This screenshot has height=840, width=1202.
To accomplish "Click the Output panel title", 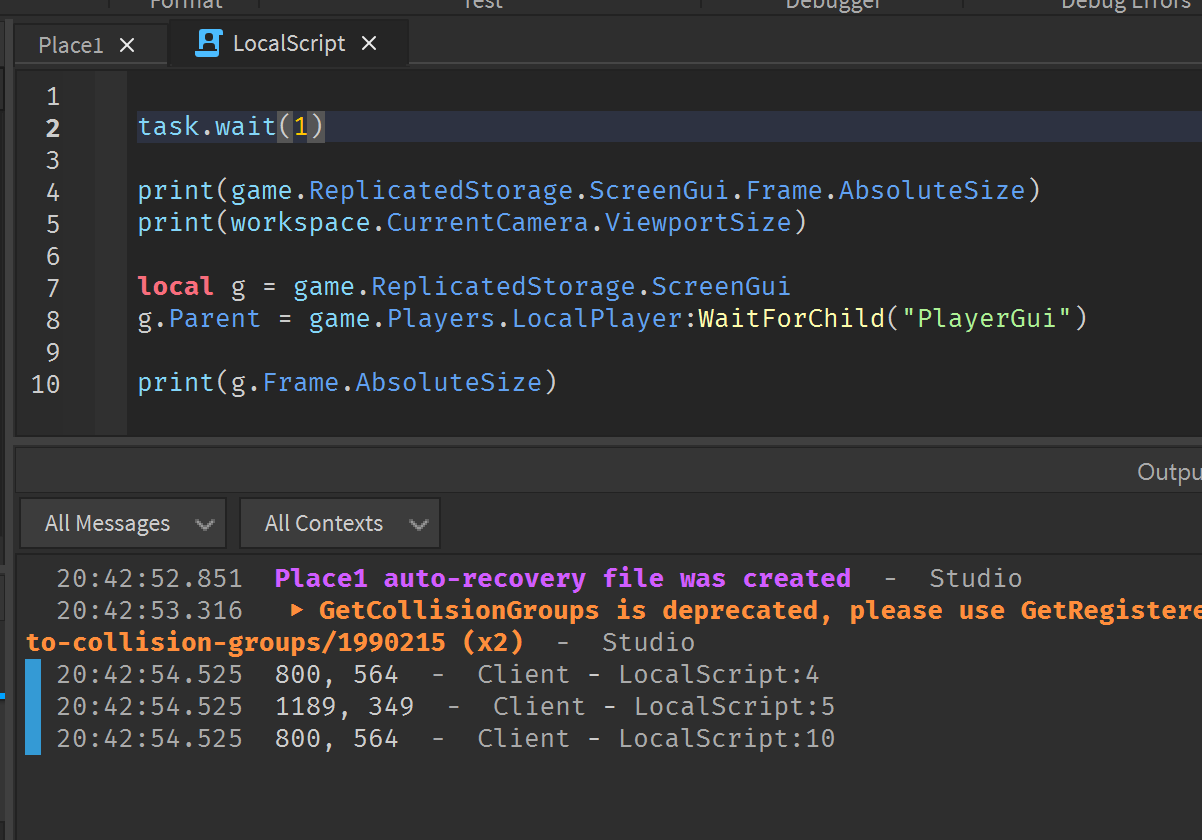I will (x=1169, y=472).
